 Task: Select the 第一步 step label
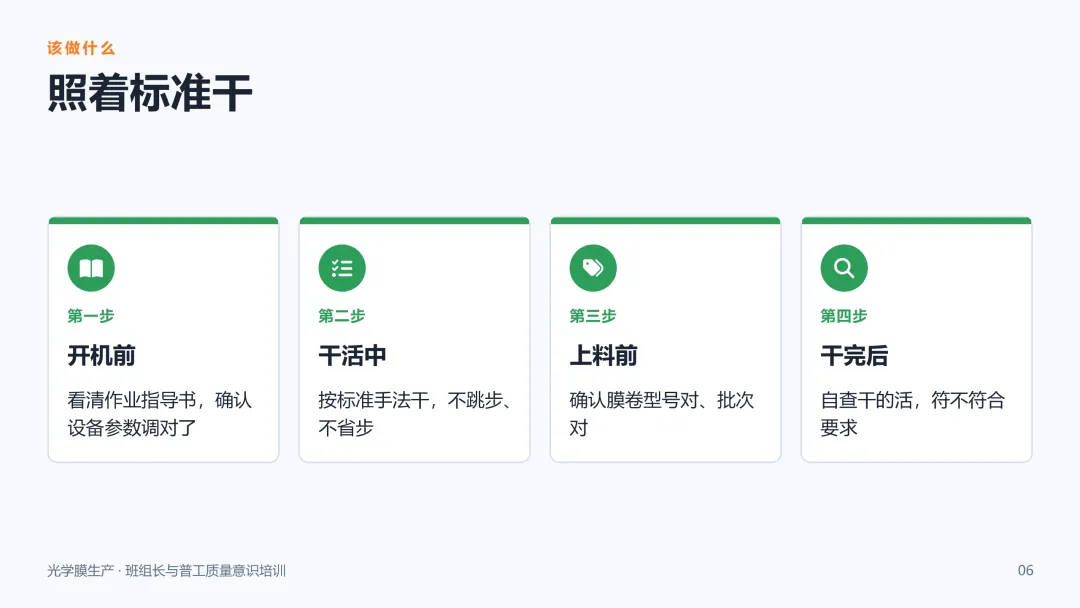coord(91,316)
